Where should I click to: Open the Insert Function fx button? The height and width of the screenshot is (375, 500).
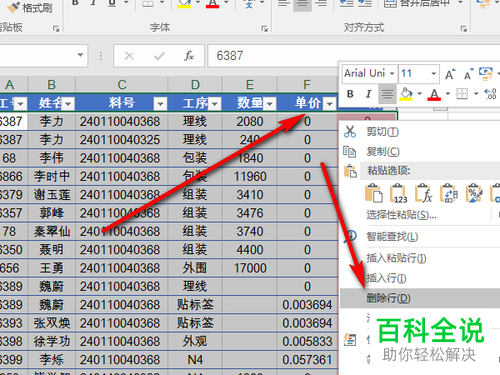[189, 56]
